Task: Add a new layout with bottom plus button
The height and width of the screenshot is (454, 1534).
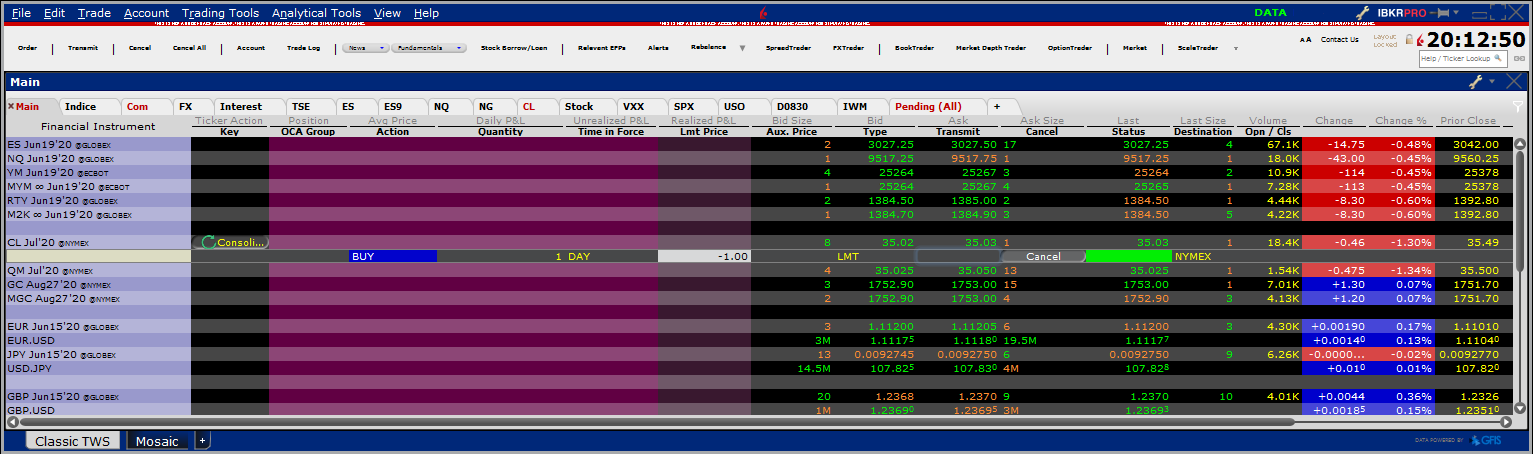Action: pos(202,441)
